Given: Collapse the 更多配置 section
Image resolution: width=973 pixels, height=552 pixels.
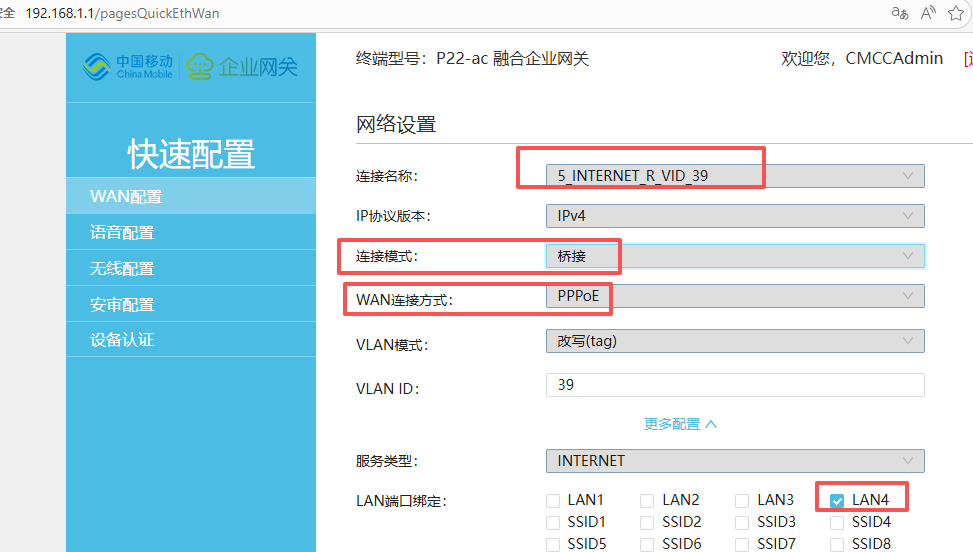Looking at the screenshot, I should (680, 424).
